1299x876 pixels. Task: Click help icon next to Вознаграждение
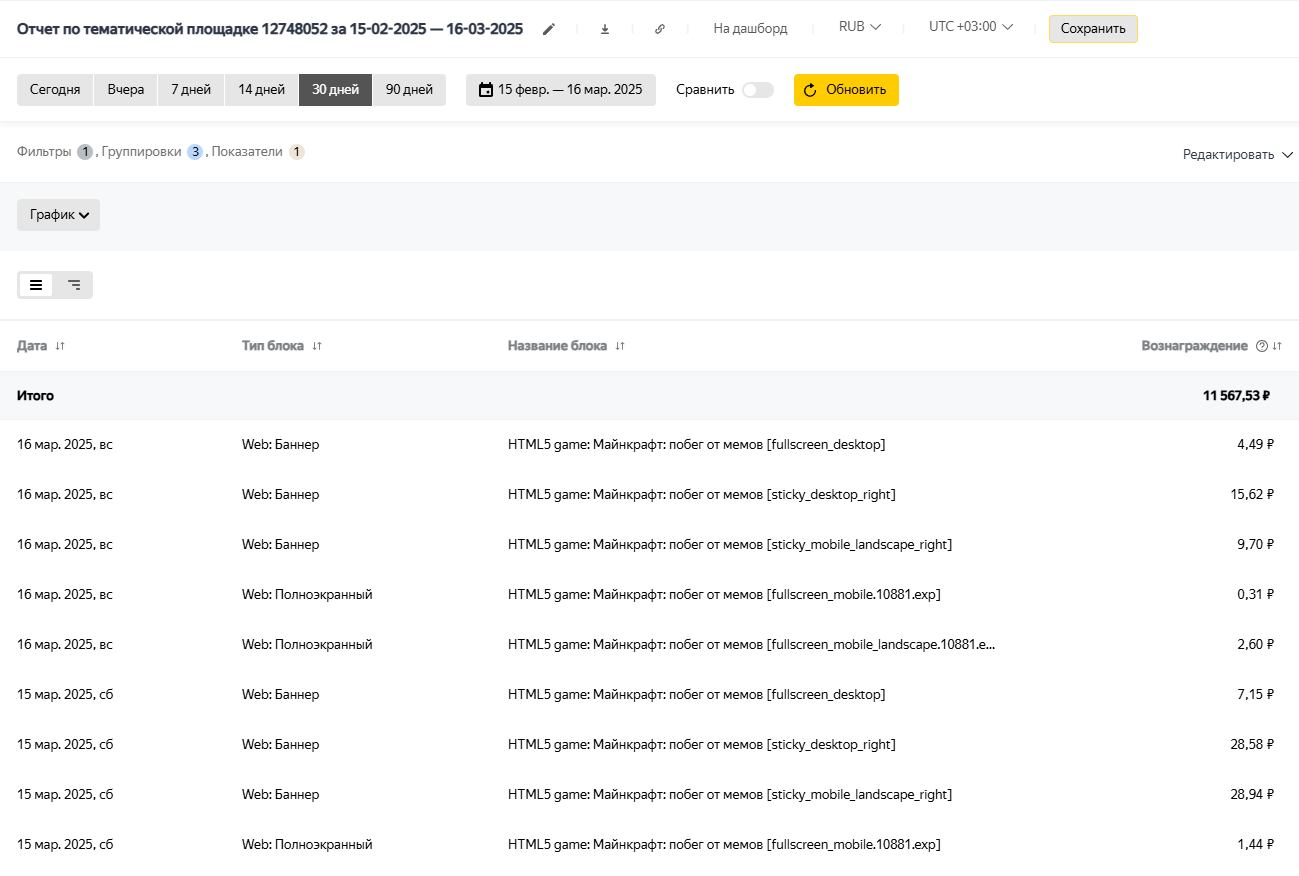(1261, 346)
